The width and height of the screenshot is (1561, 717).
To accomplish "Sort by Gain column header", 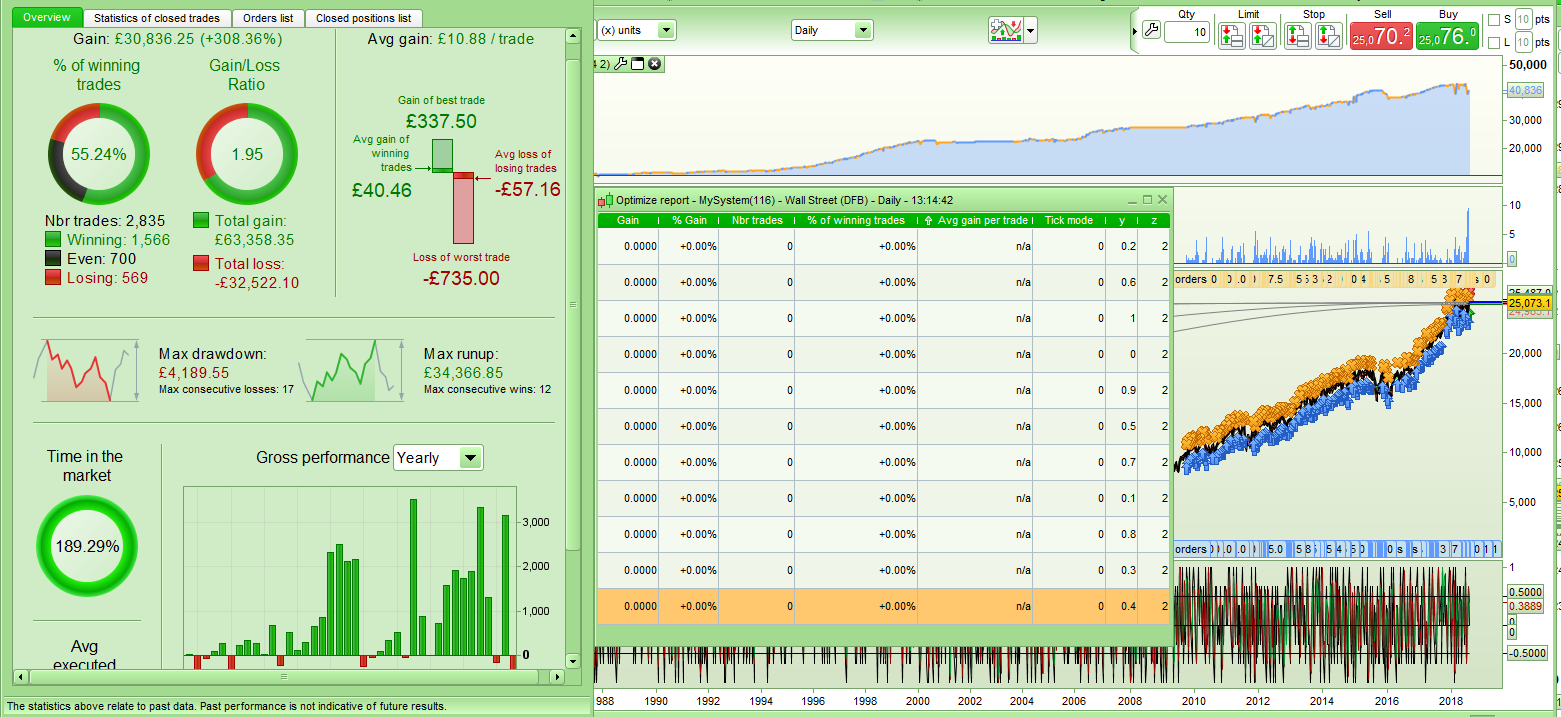I will [628, 220].
